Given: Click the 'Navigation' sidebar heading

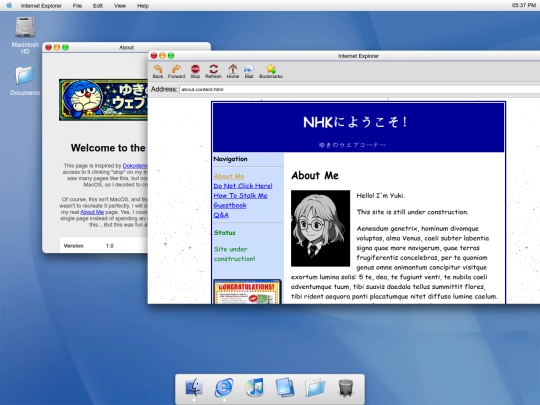Looking at the screenshot, I should point(230,159).
